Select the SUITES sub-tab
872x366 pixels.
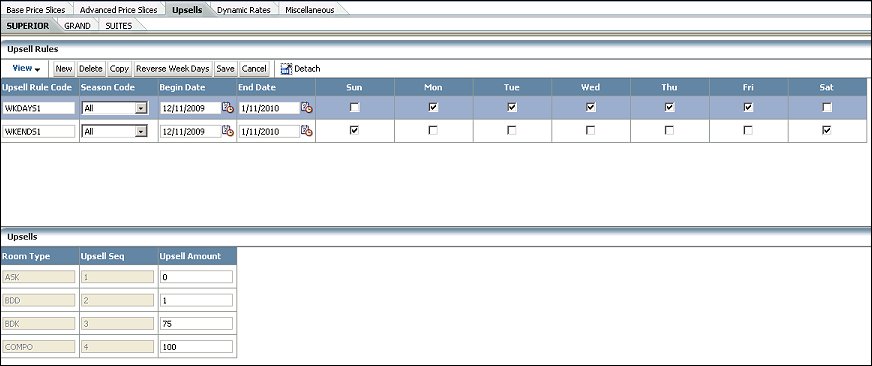point(119,26)
